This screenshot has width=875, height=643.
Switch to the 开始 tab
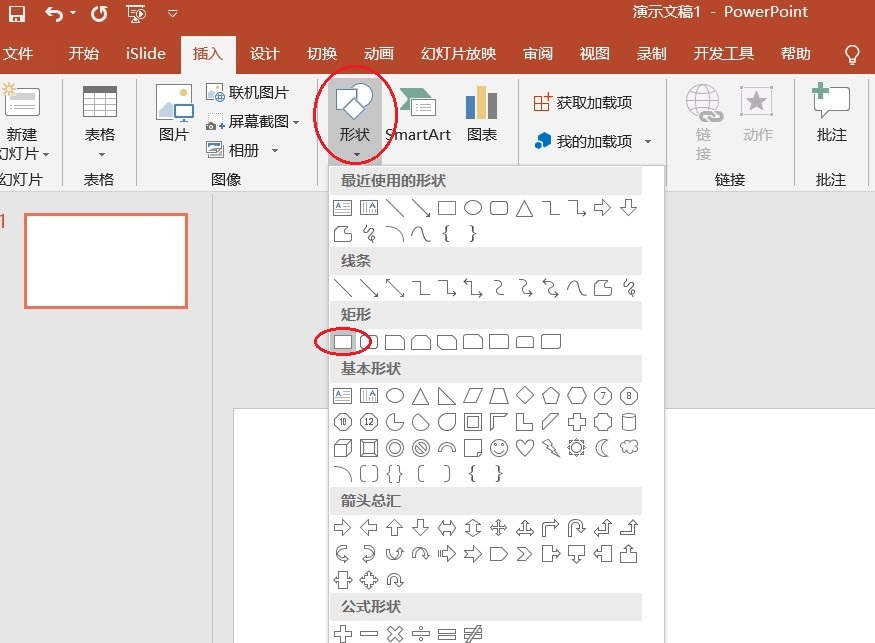84,54
